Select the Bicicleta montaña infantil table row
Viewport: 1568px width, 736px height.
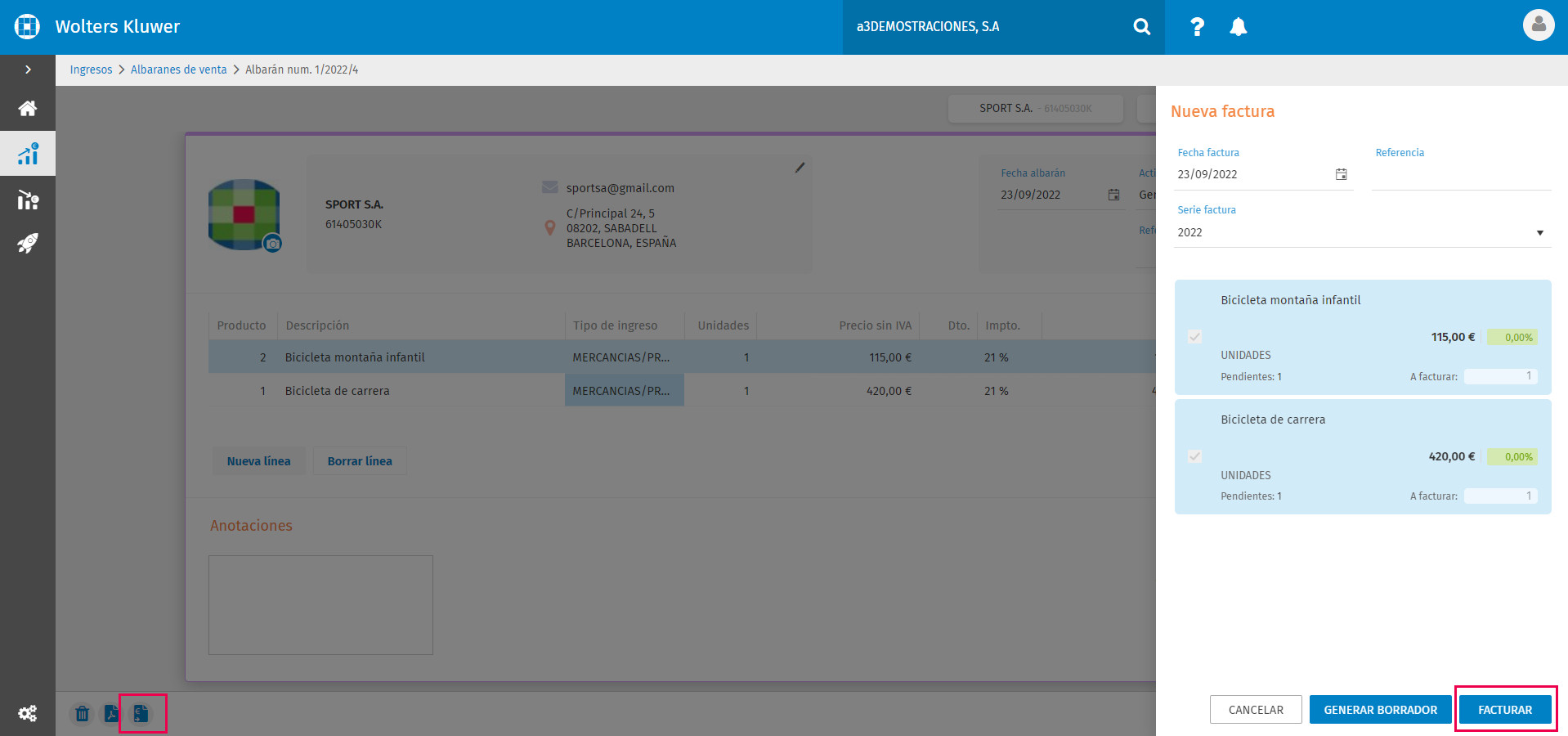pos(682,357)
